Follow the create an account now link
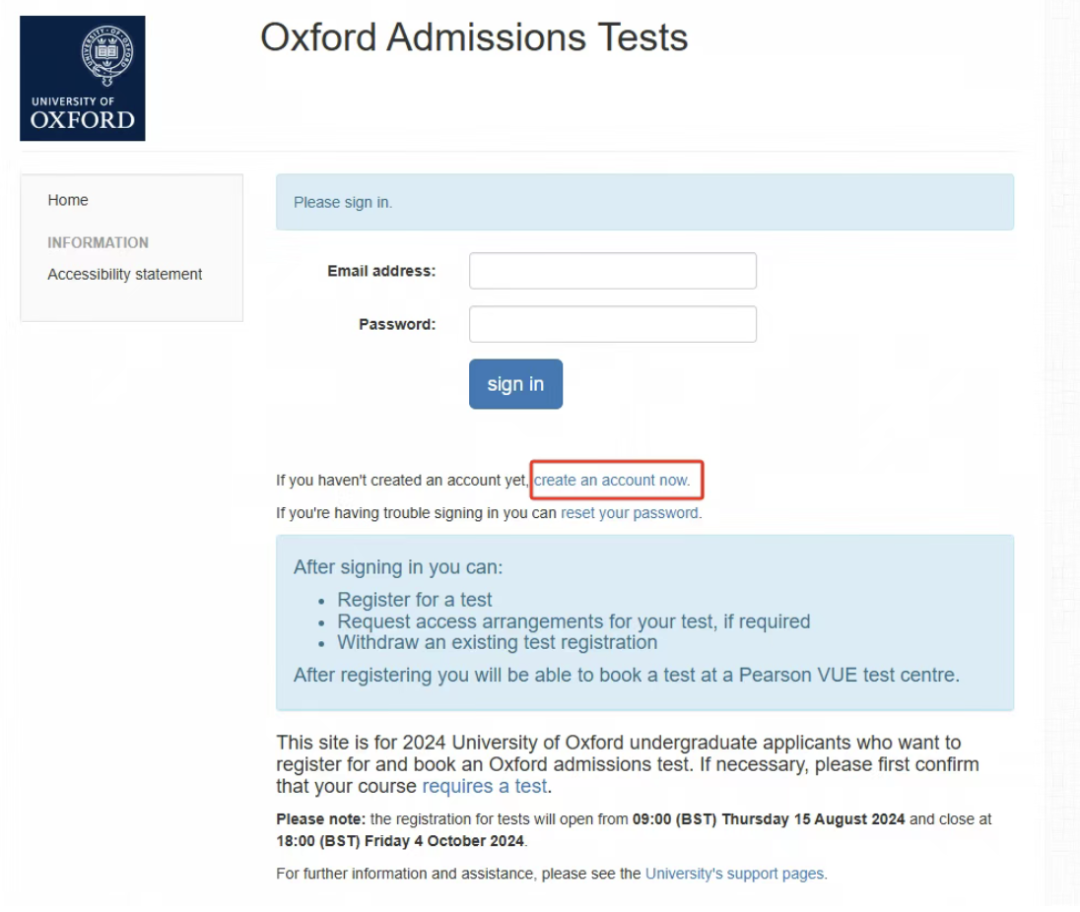The height and width of the screenshot is (912, 1080). coord(612,480)
